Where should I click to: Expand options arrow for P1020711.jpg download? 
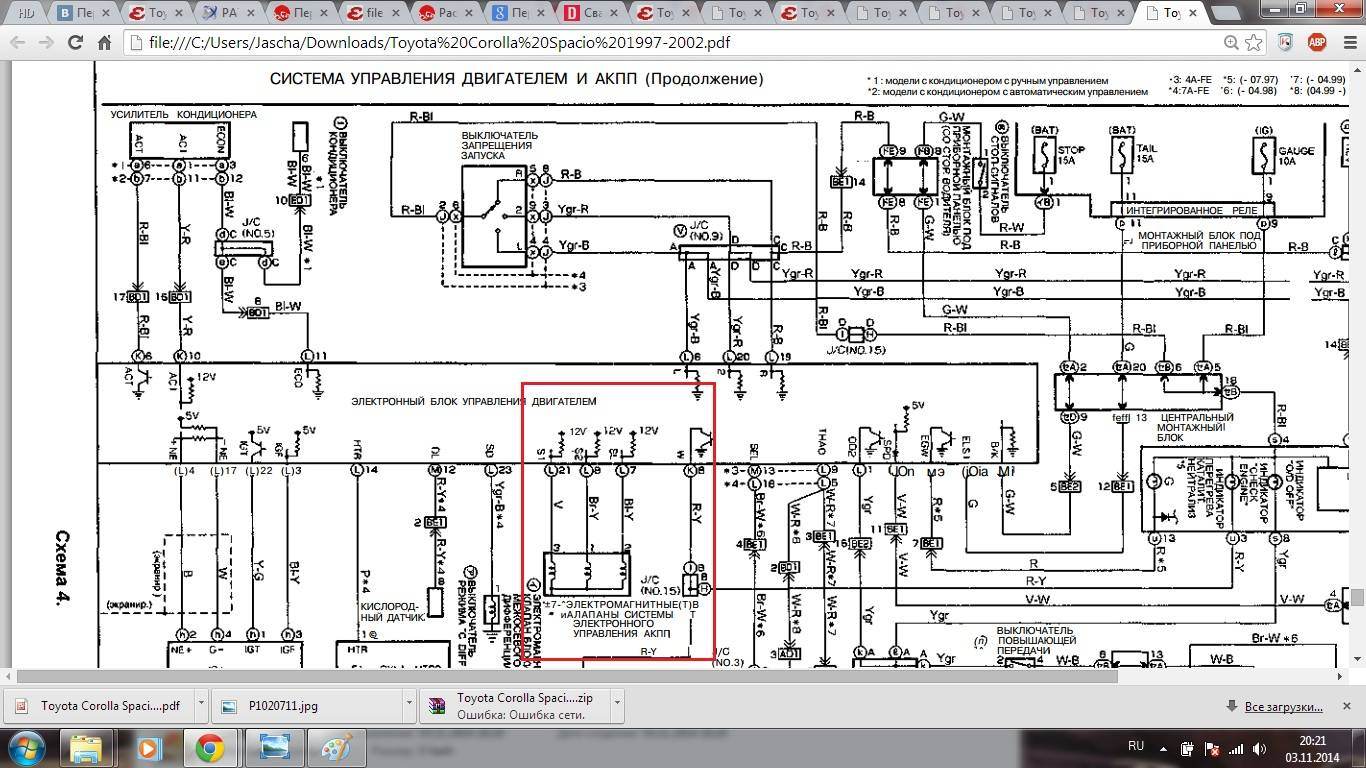408,705
